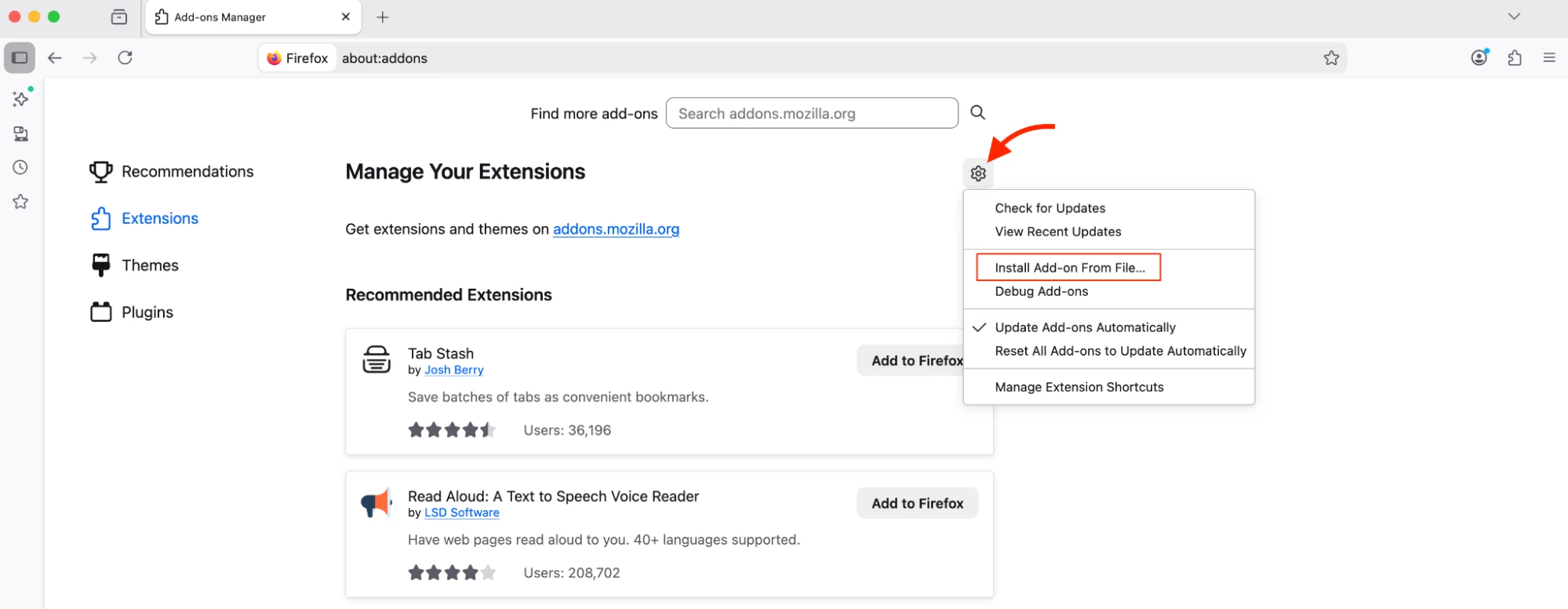Close the Add-ons Manager tab

click(346, 16)
